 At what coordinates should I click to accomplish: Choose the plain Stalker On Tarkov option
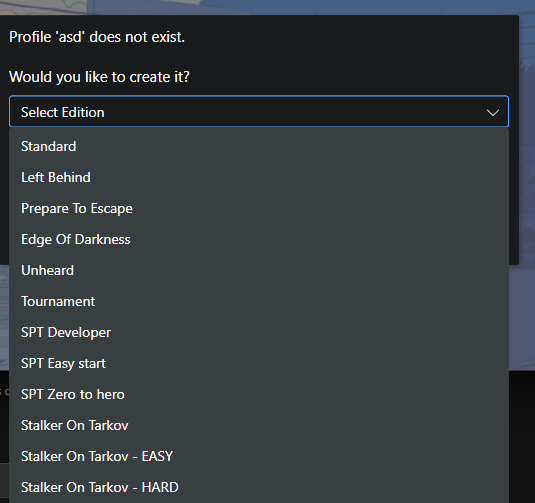259,426
